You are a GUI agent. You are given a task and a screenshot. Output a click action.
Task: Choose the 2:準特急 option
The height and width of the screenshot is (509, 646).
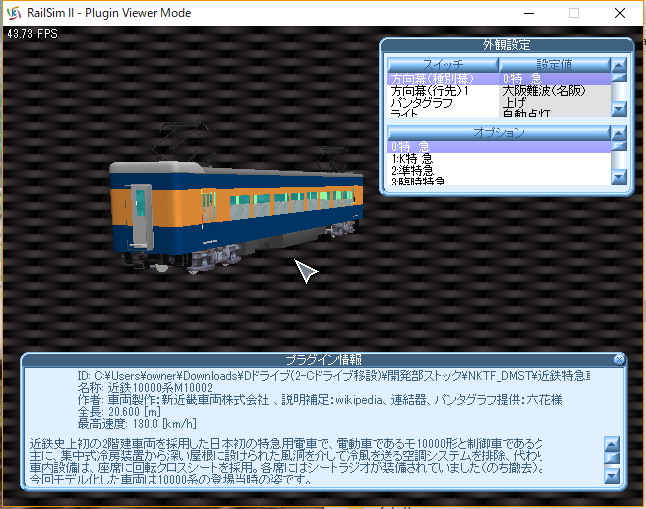coord(499,170)
